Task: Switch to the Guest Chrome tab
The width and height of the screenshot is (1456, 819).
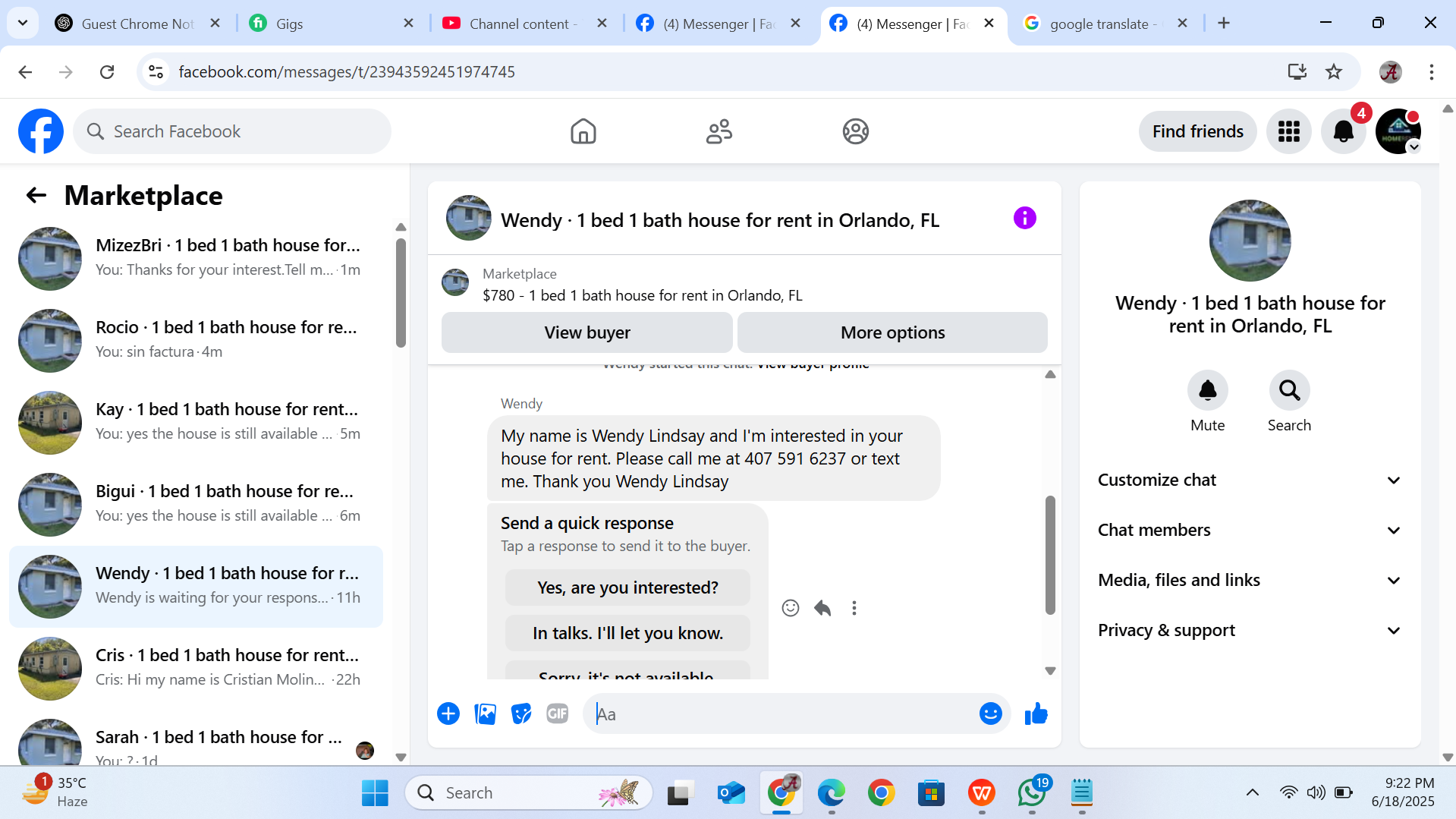Action: coord(137,24)
